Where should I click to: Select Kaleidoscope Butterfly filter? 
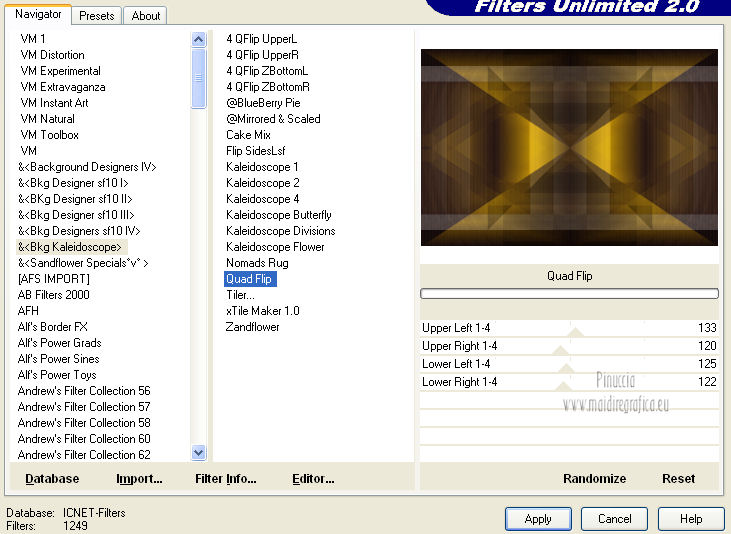pyautogui.click(x=279, y=215)
